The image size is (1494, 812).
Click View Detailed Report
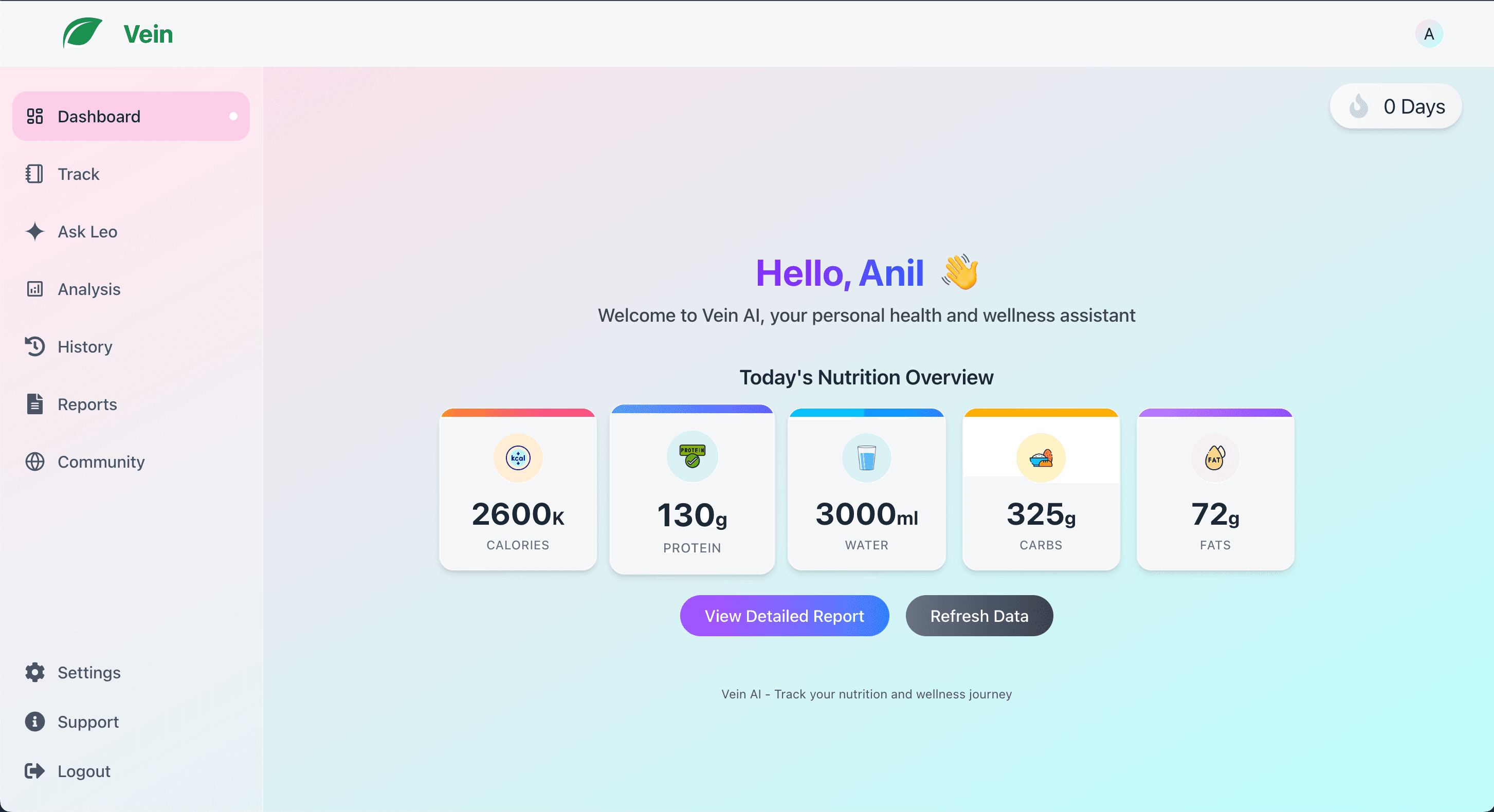784,616
